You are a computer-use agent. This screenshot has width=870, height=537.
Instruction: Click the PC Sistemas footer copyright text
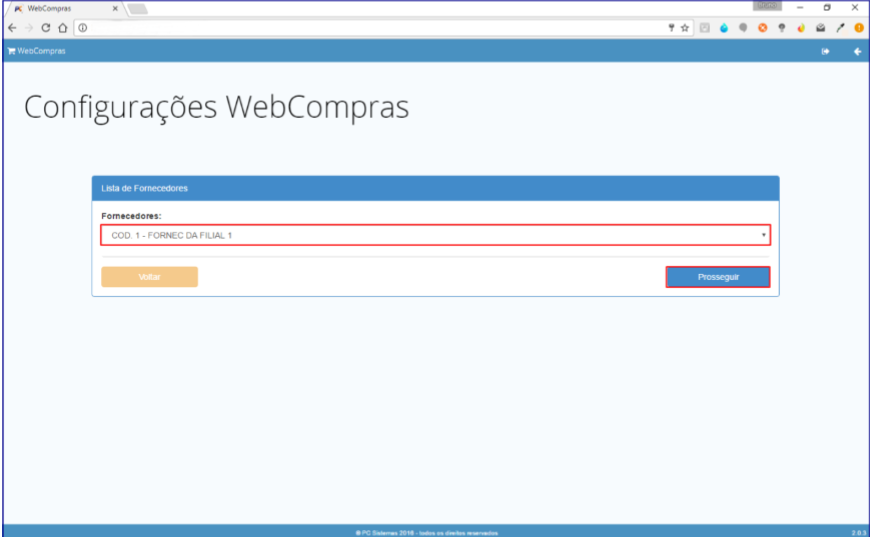pyautogui.click(x=427, y=533)
